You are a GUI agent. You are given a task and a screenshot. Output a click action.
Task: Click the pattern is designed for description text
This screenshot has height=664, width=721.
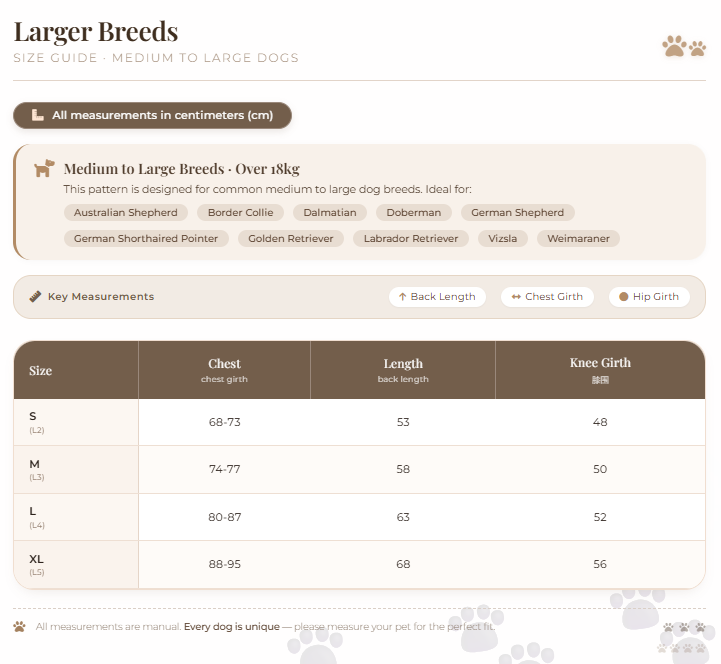click(x=267, y=189)
